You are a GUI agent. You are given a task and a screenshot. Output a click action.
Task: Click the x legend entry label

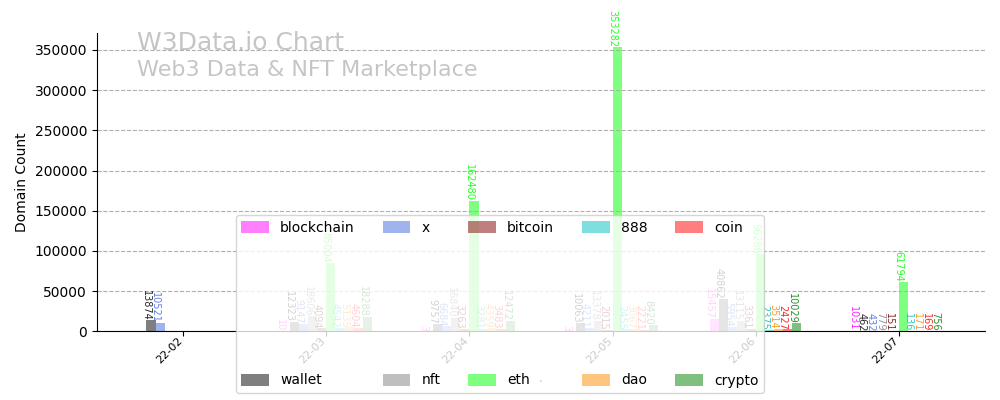pyautogui.click(x=426, y=227)
